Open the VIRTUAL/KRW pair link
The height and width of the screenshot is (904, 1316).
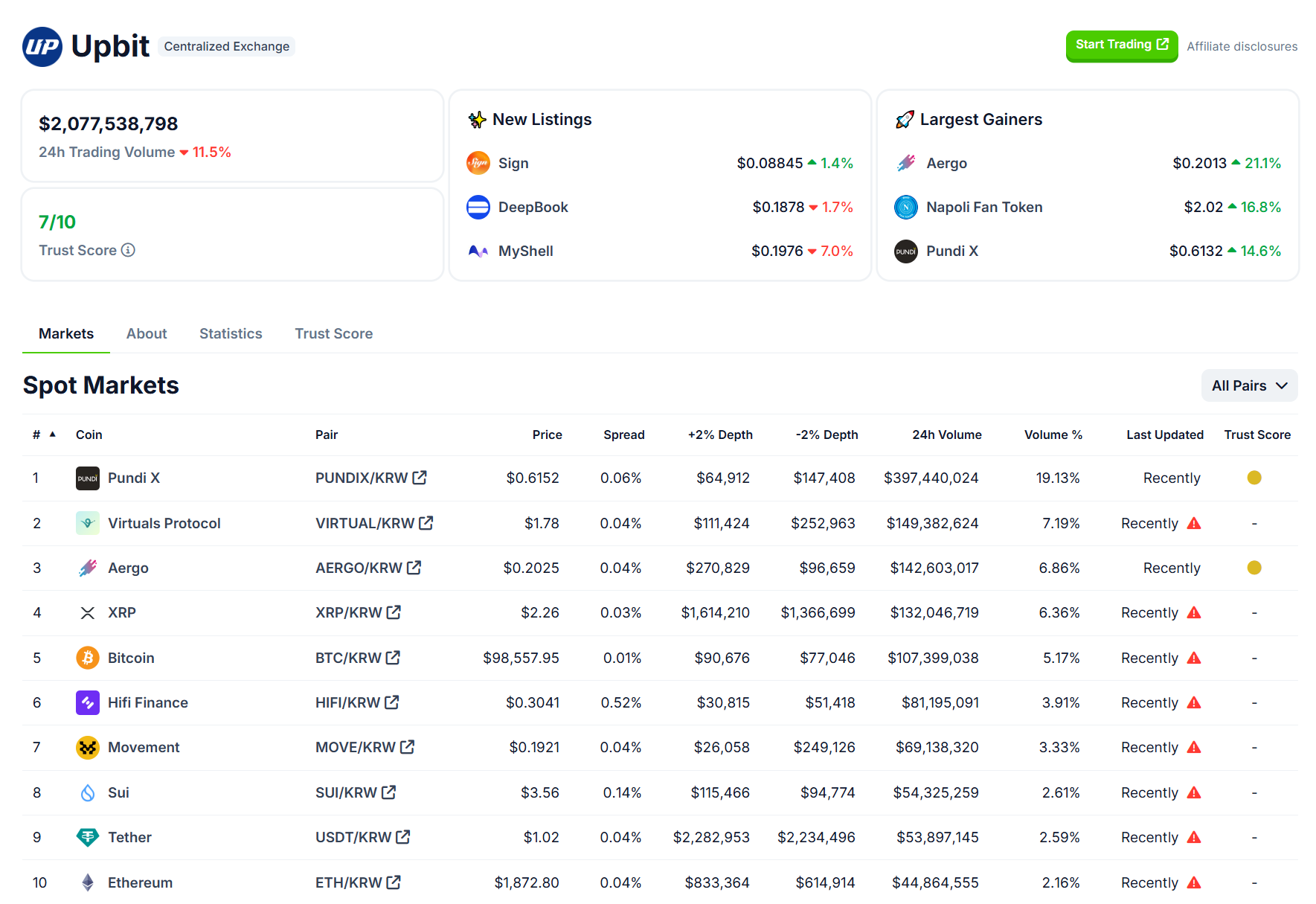(x=374, y=523)
